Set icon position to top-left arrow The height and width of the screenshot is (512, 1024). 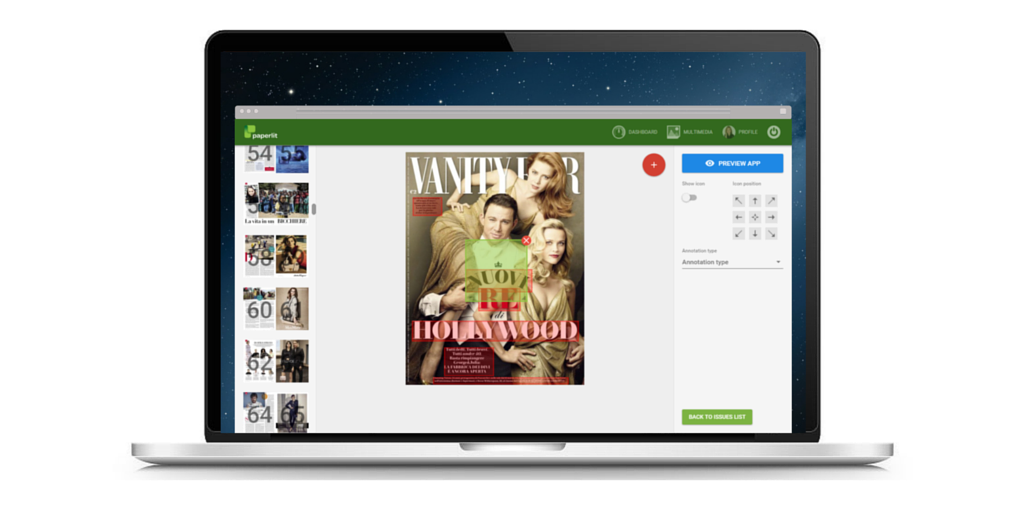739,200
